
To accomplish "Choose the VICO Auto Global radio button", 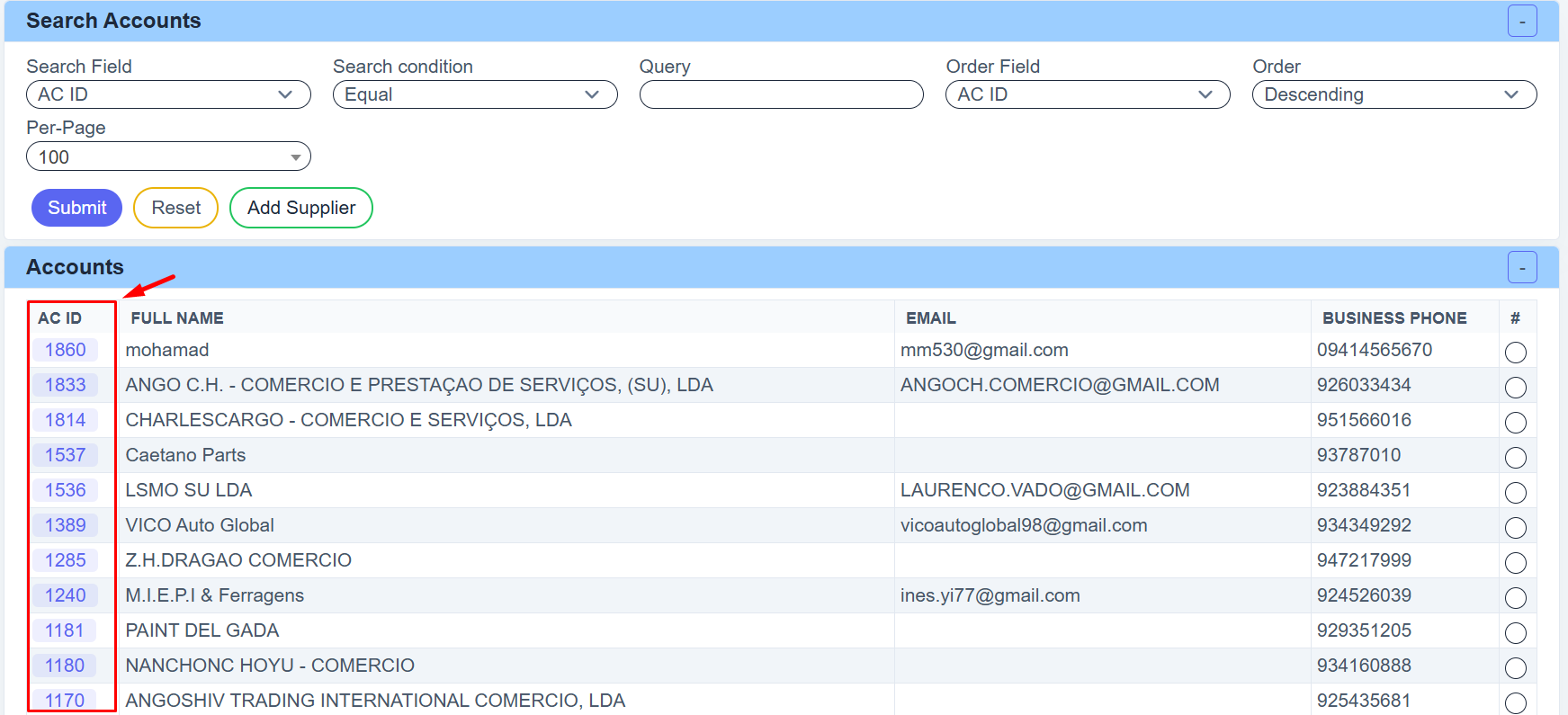I will click(x=1515, y=528).
